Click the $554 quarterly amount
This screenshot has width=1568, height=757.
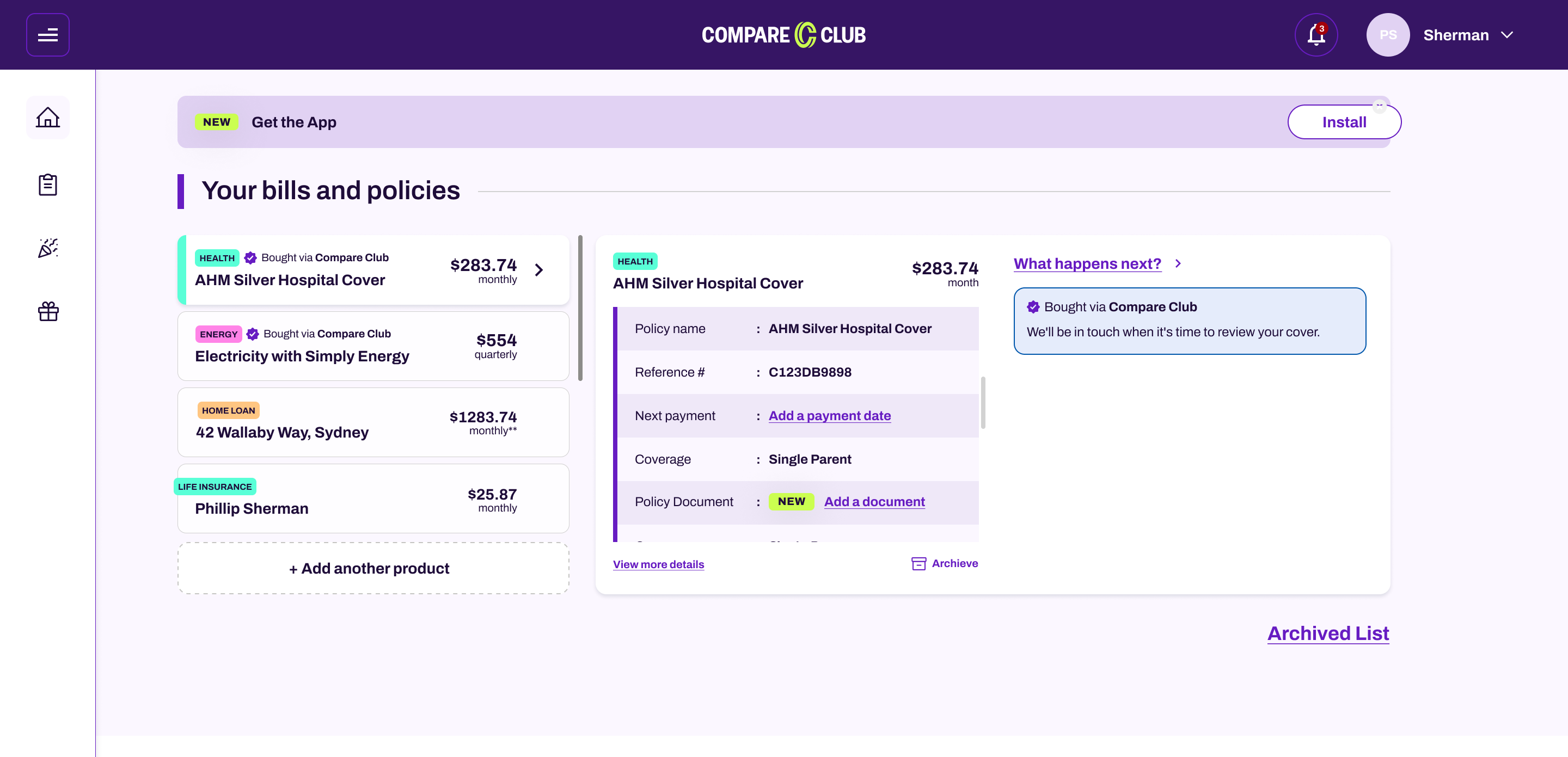[496, 340]
